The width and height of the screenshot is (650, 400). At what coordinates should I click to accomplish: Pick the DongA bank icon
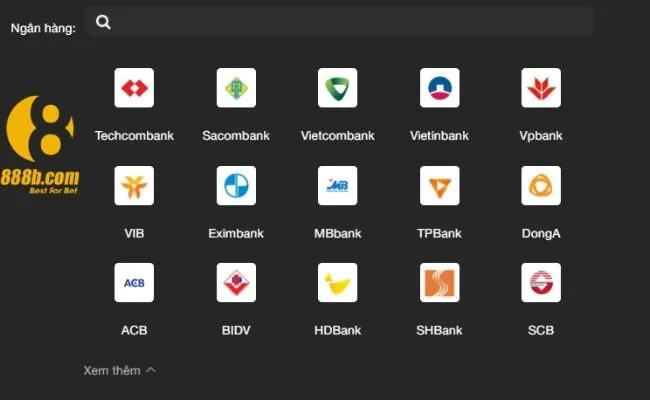coord(541,186)
